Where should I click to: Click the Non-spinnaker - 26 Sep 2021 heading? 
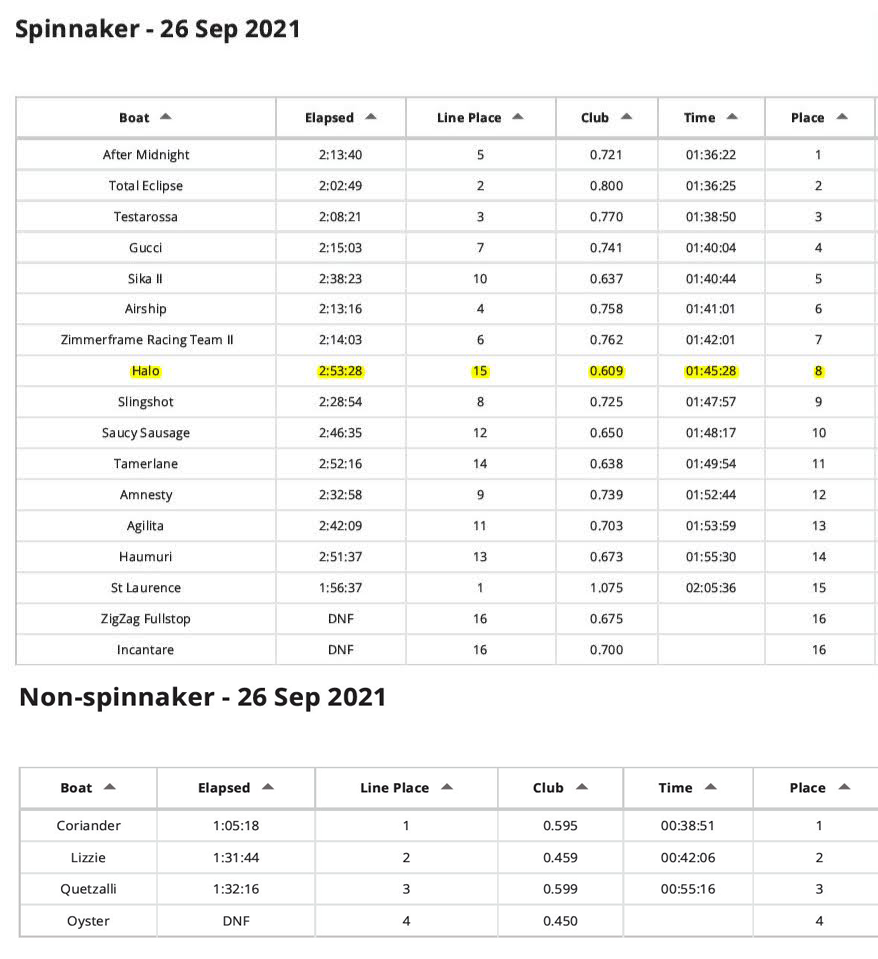(202, 697)
